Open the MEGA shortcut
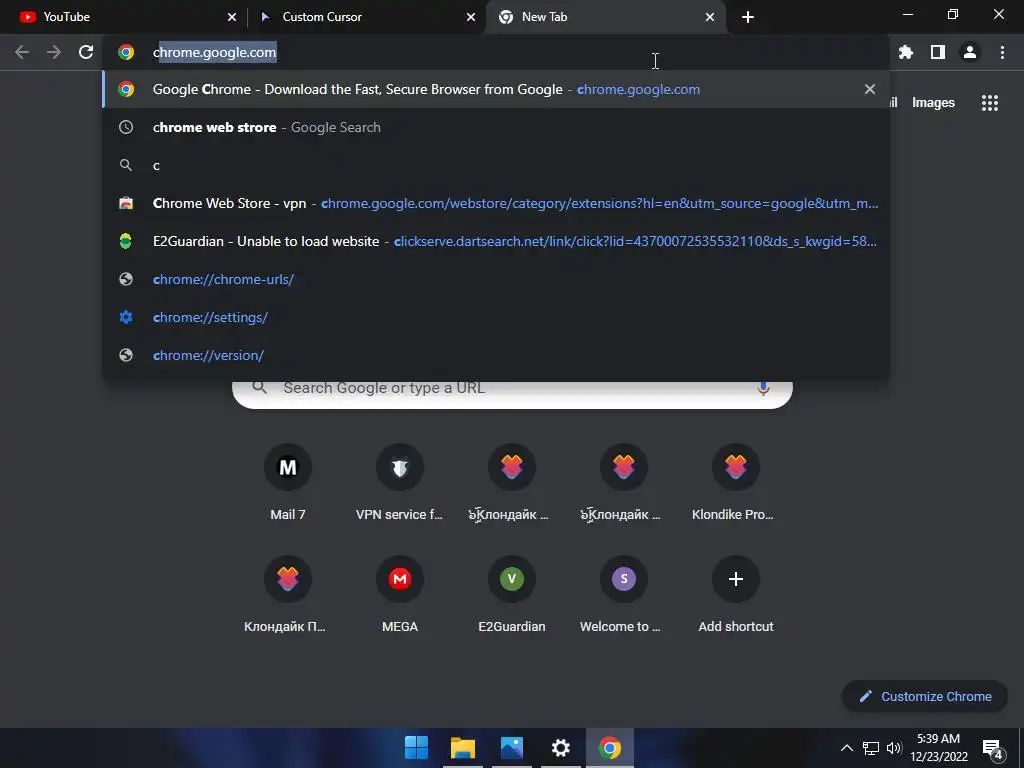The width and height of the screenshot is (1024, 768). [400, 594]
